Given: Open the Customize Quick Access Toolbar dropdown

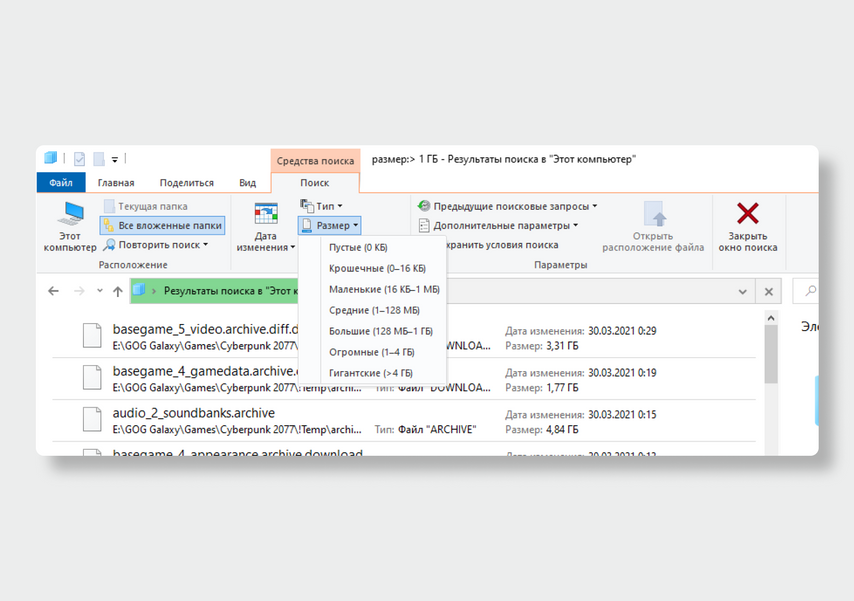Looking at the screenshot, I should [x=115, y=160].
